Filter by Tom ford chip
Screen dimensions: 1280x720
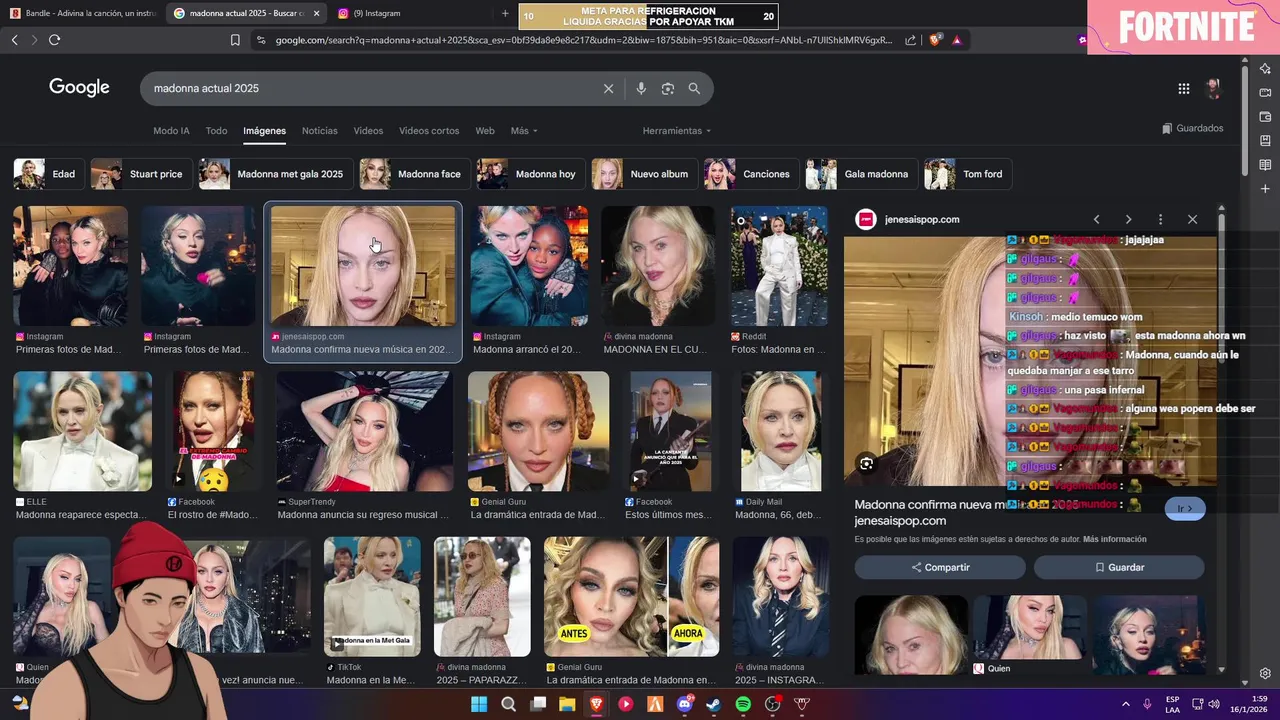(x=968, y=174)
